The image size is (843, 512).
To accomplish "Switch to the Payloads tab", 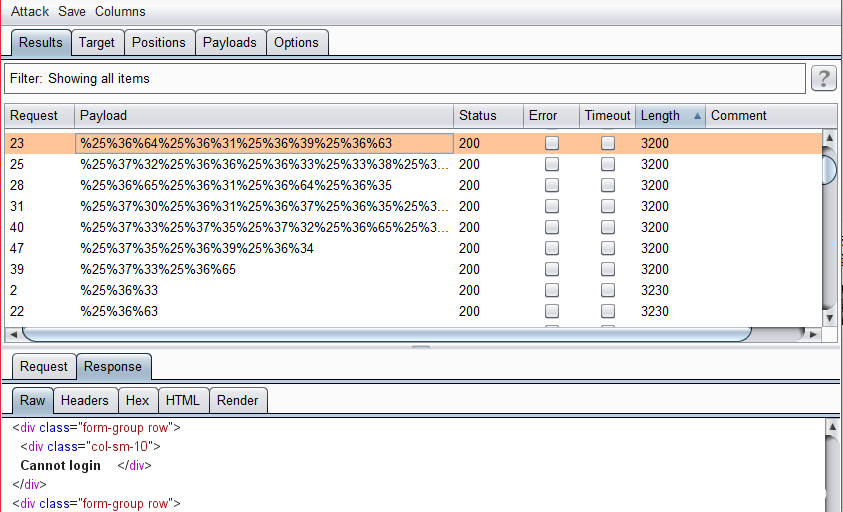I will [231, 42].
